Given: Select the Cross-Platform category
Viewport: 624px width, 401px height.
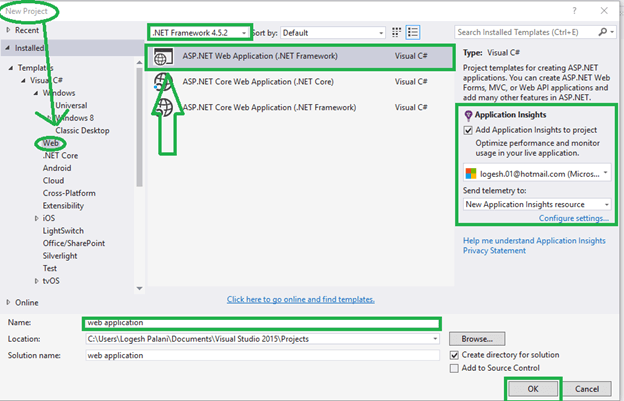Looking at the screenshot, I should pos(69,193).
